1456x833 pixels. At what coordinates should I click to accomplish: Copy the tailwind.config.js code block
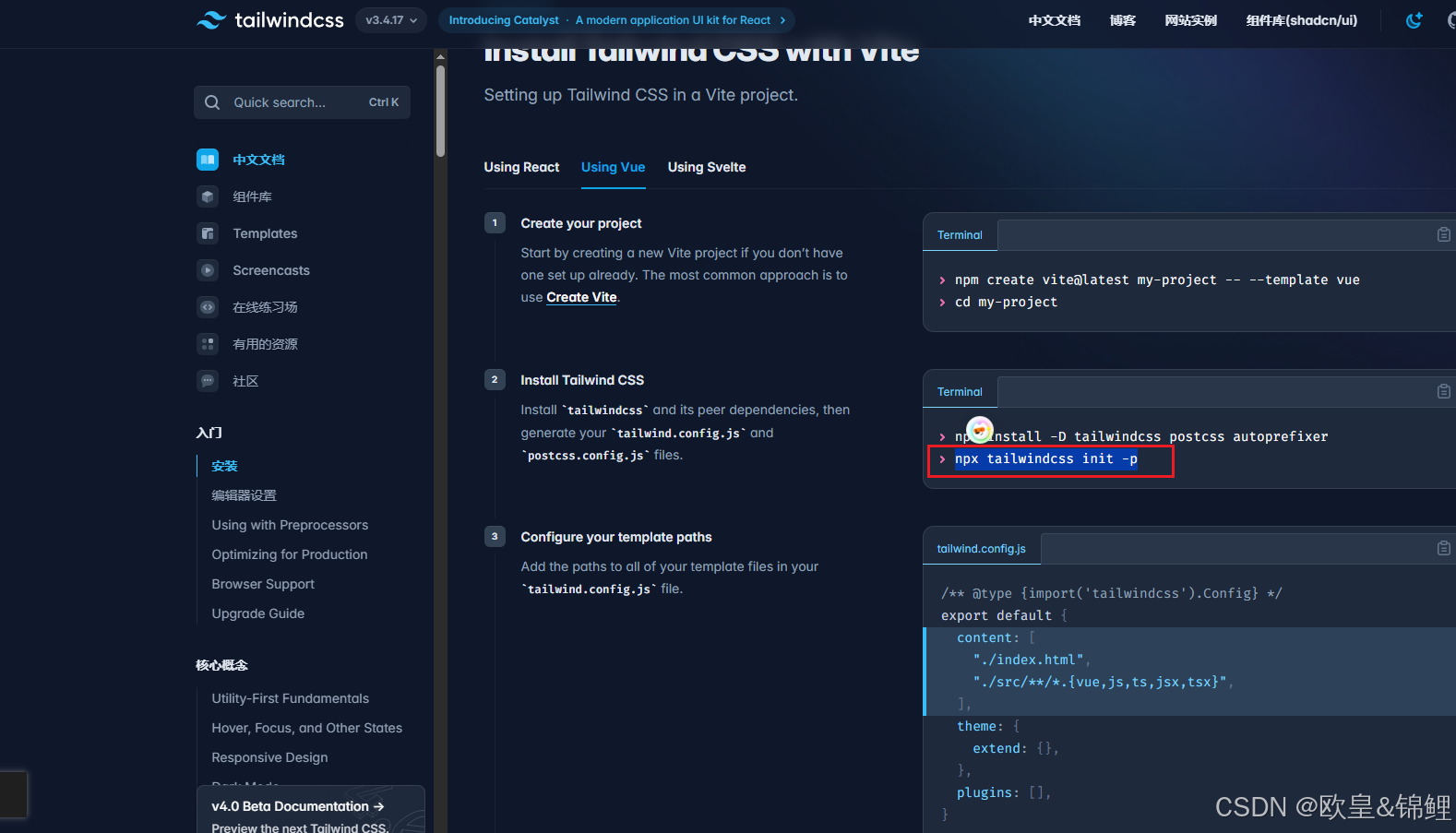pyautogui.click(x=1444, y=548)
